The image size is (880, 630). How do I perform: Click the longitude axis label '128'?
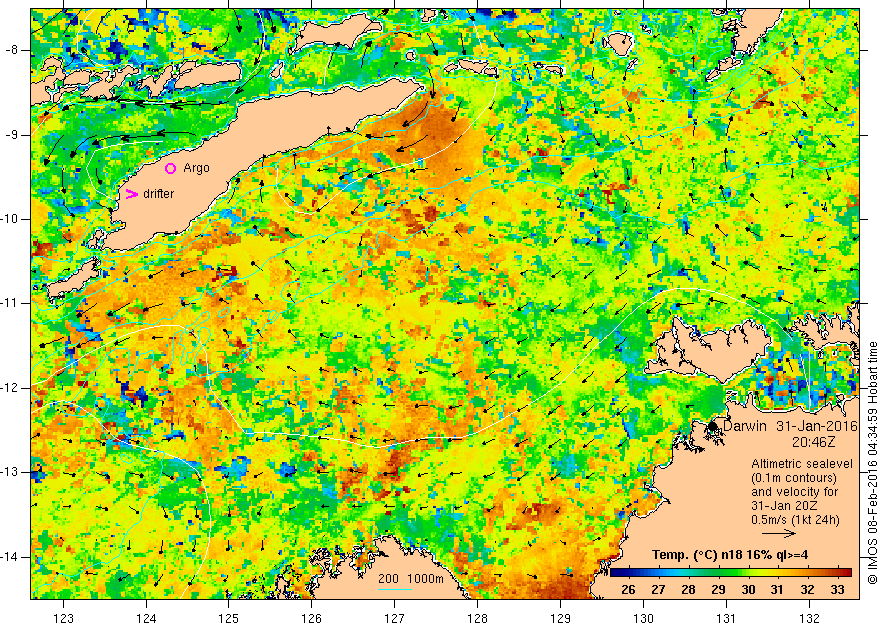pyautogui.click(x=478, y=618)
